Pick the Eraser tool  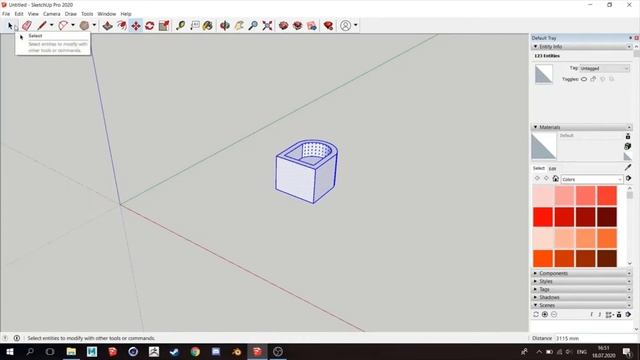(27, 26)
